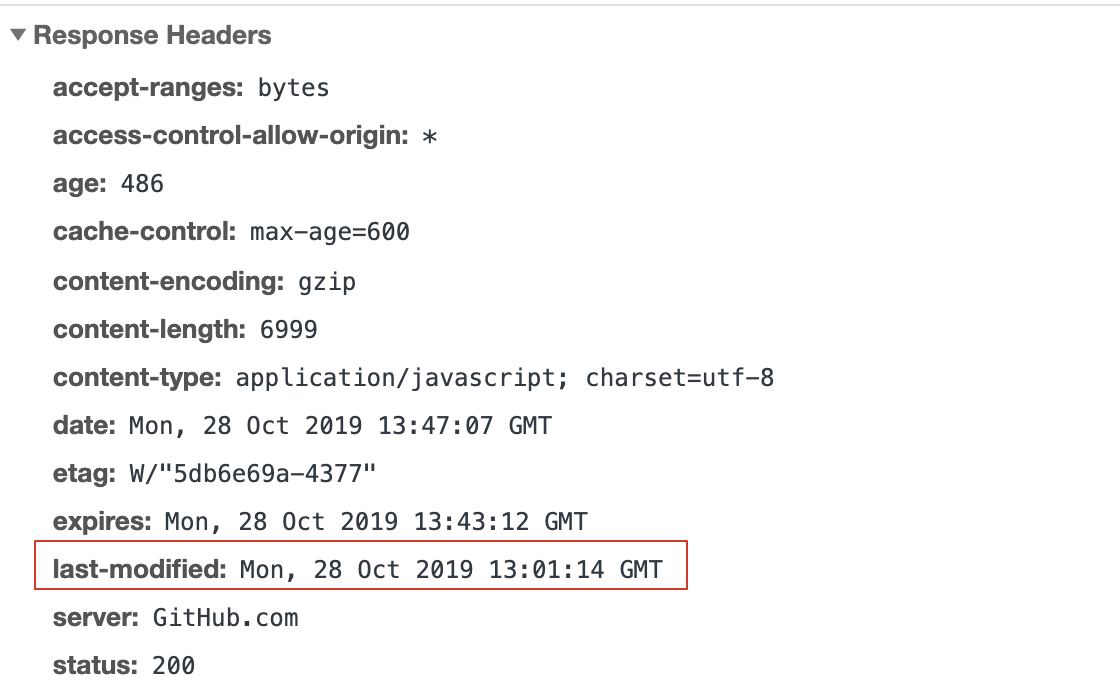The width and height of the screenshot is (1120, 690).
Task: Select the max-age=600 value
Action: coord(330,232)
